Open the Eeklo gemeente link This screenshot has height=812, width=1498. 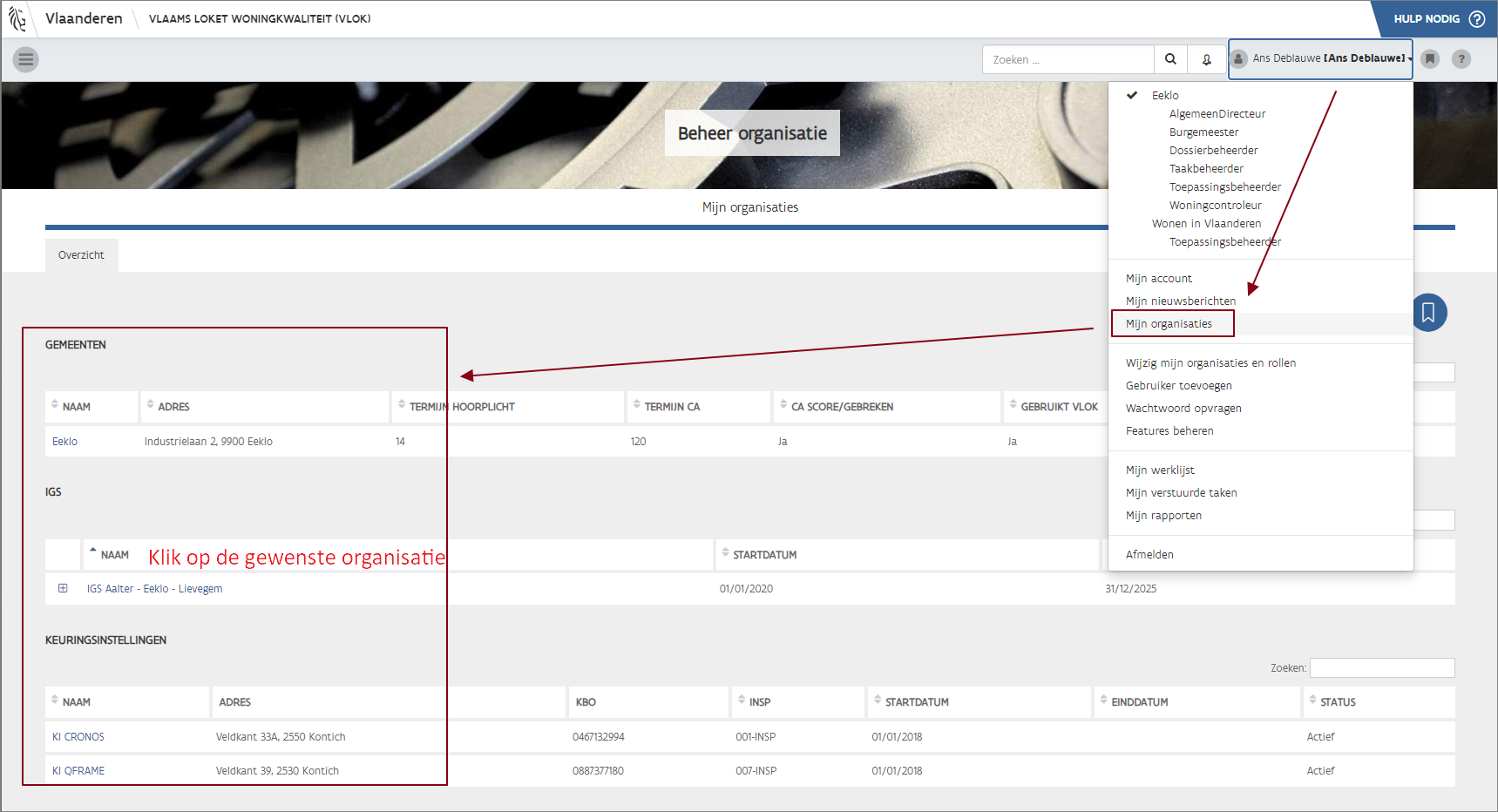click(64, 442)
